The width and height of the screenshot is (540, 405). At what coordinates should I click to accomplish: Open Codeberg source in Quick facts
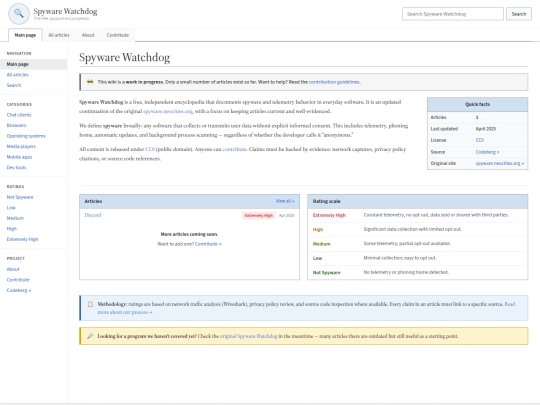point(487,152)
